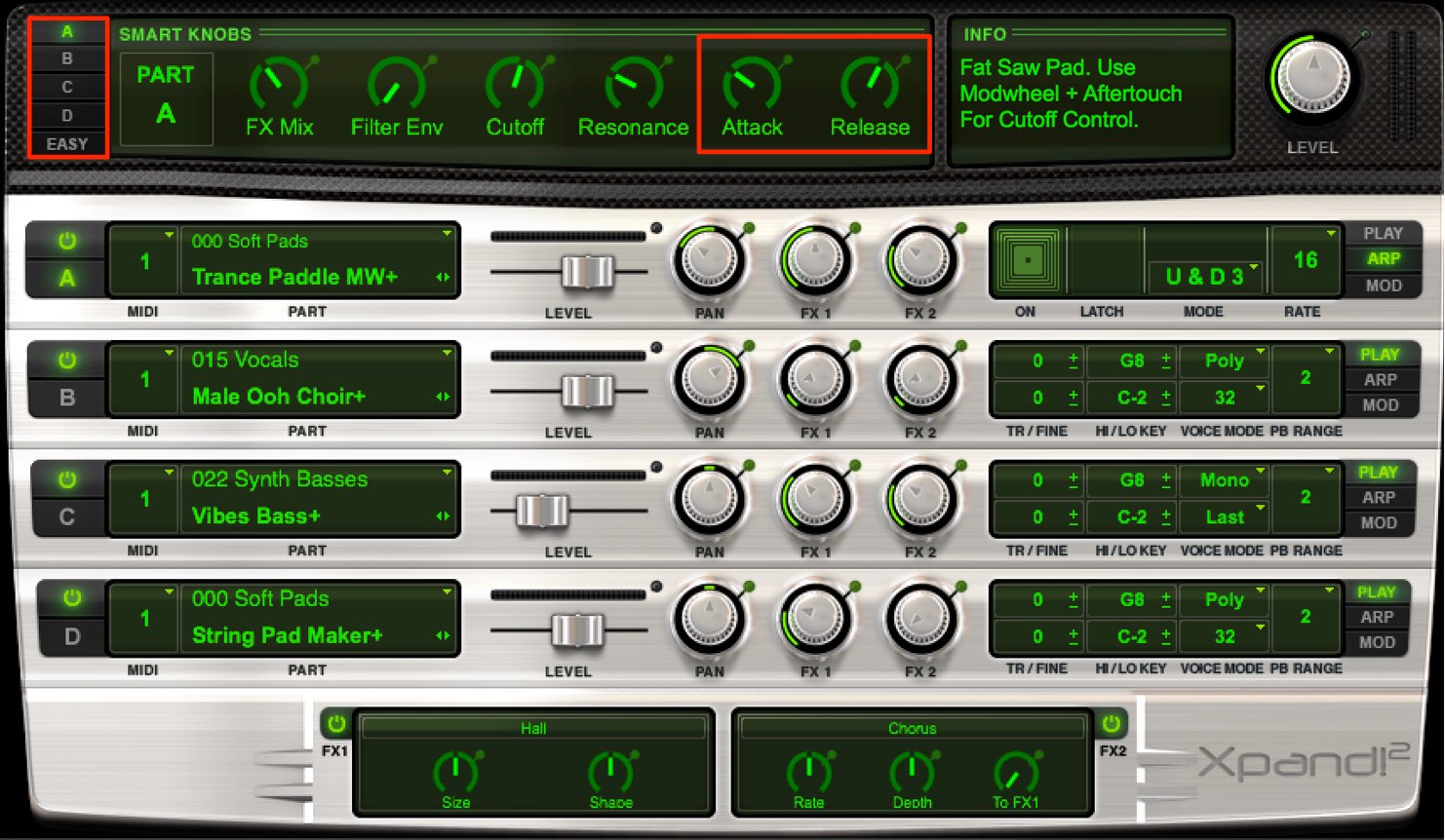Click the Chorus Depth knob
The width and height of the screenshot is (1445, 840).
(x=912, y=772)
